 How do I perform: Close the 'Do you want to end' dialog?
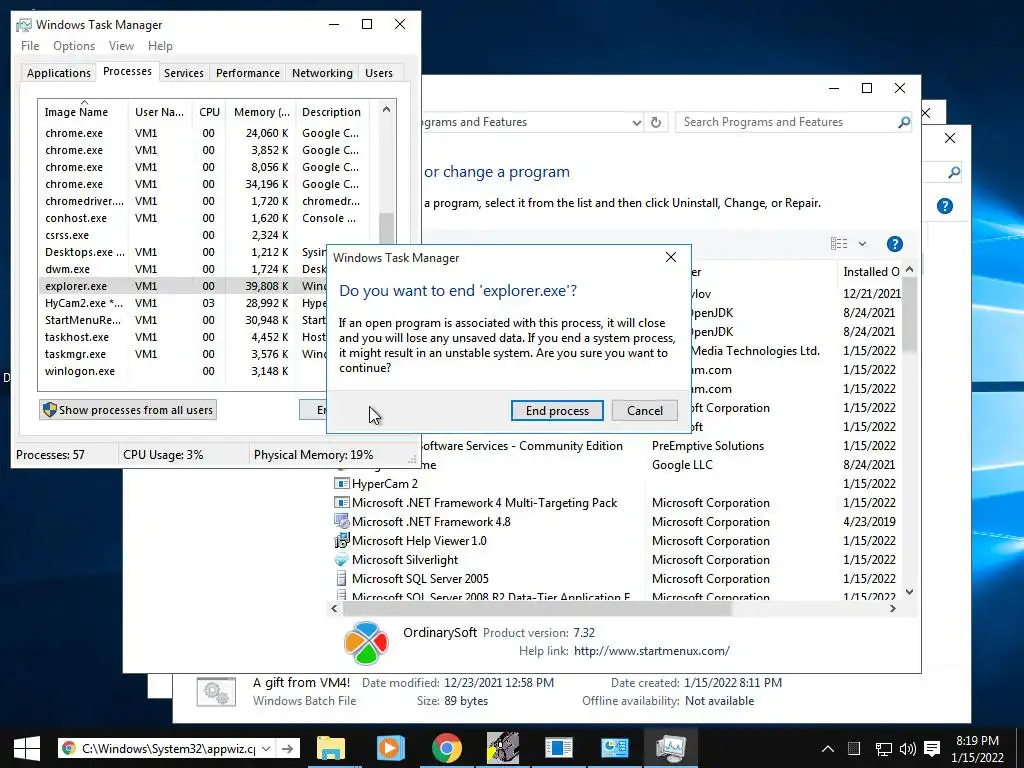point(671,257)
